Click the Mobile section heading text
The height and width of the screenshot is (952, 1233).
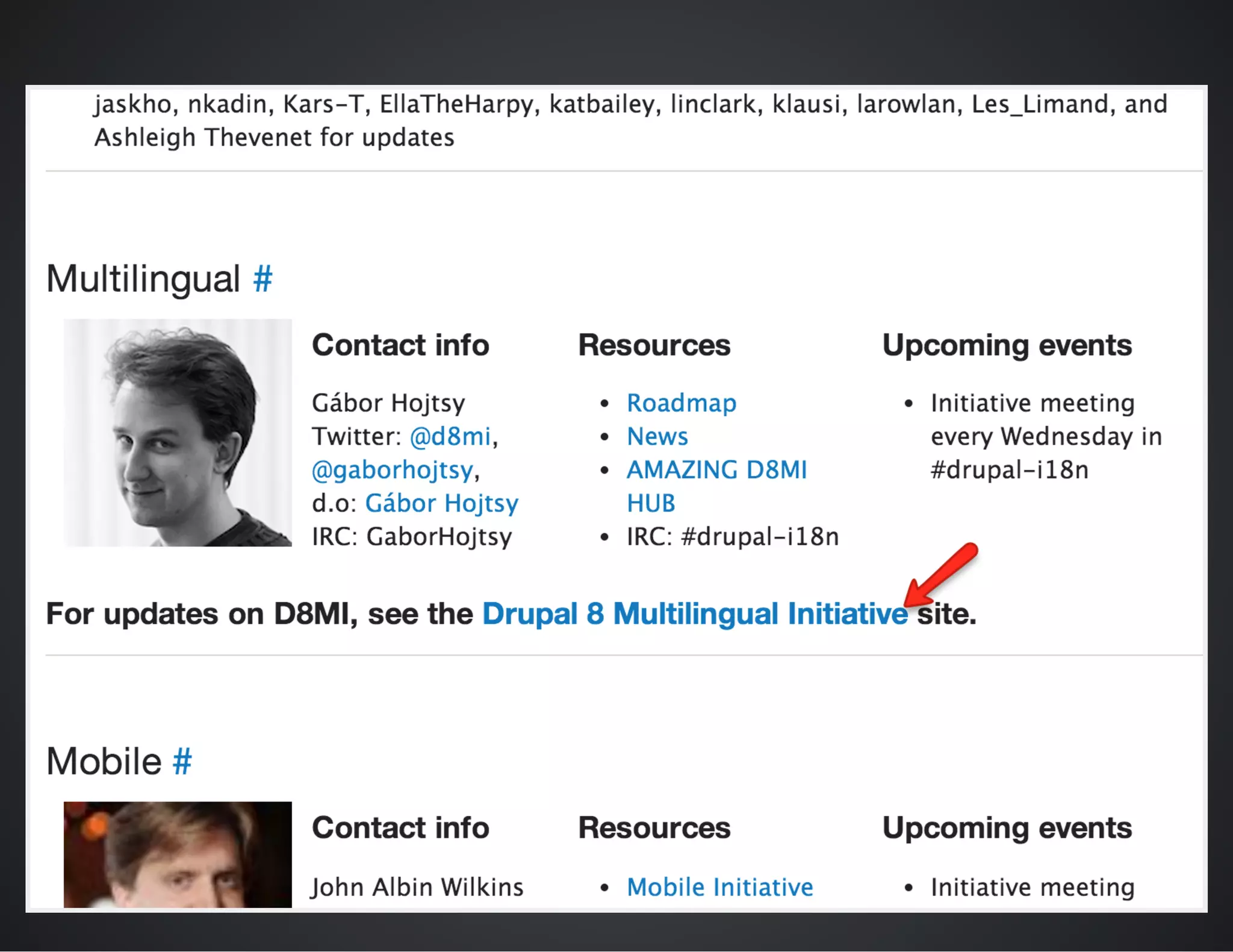coord(104,762)
